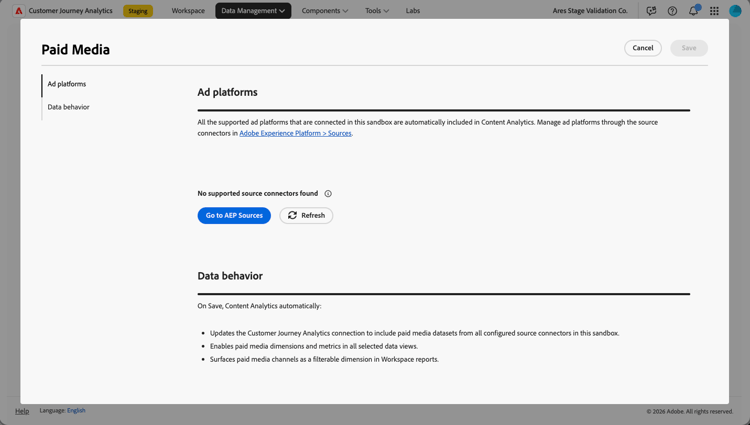Change language via English link

click(x=76, y=410)
